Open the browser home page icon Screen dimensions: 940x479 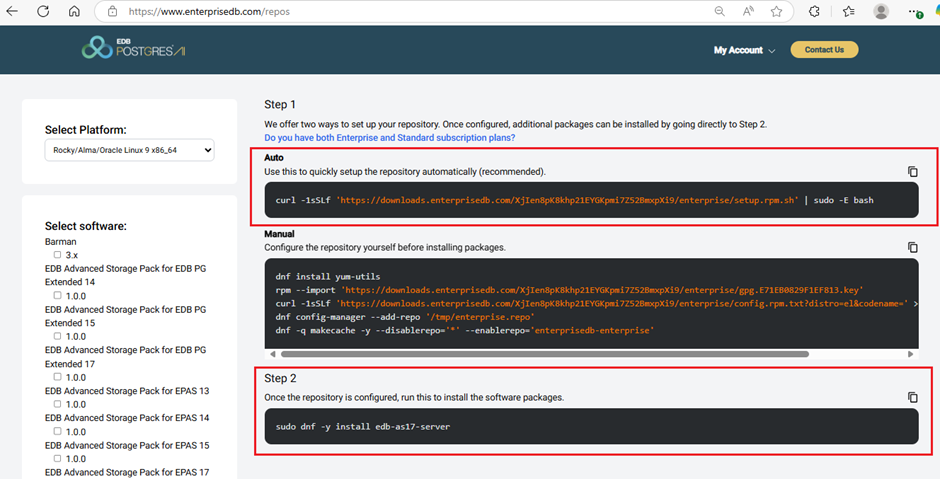tap(74, 11)
